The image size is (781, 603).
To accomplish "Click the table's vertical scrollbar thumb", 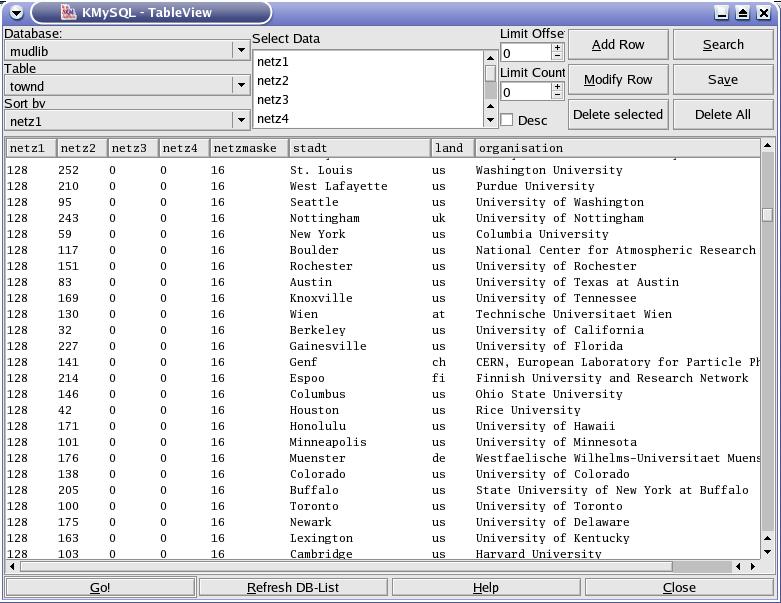I will pyautogui.click(x=768, y=214).
